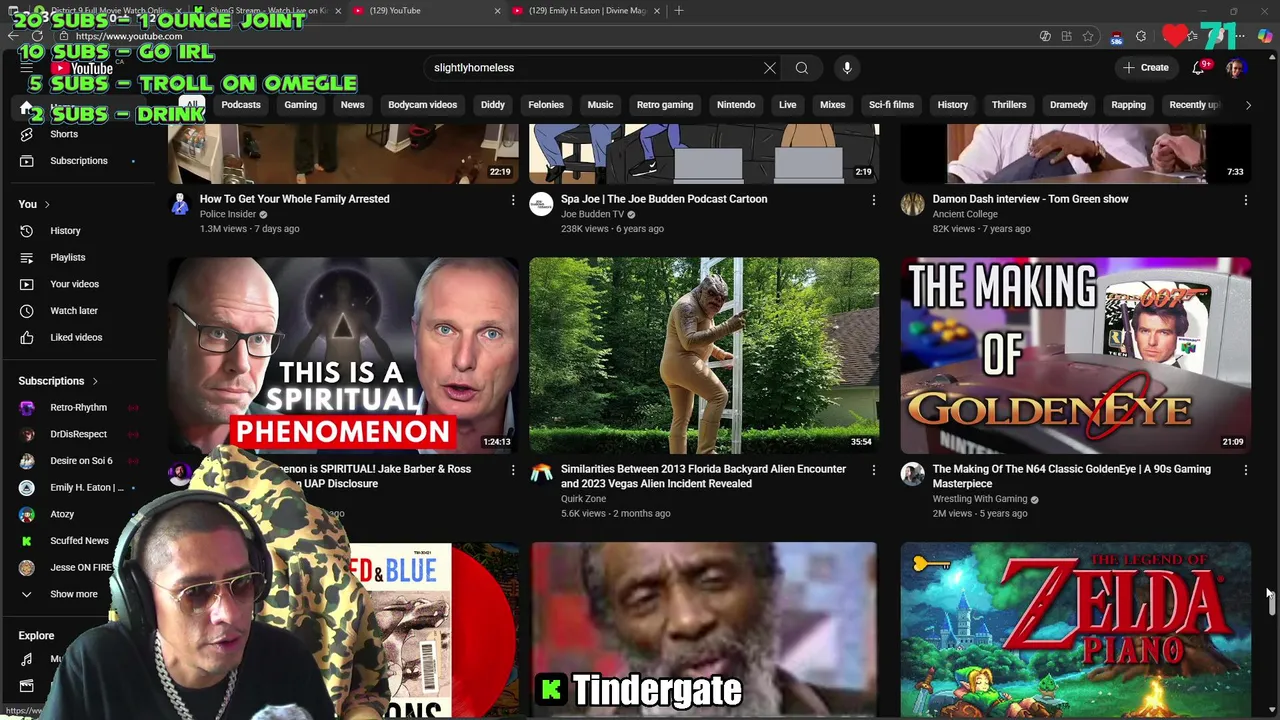Switch to the Emily H. Eaton browser tab

click(x=585, y=10)
